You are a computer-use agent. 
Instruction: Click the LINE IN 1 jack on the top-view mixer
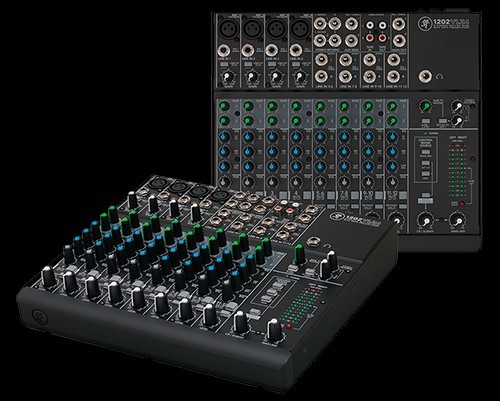coord(224,51)
